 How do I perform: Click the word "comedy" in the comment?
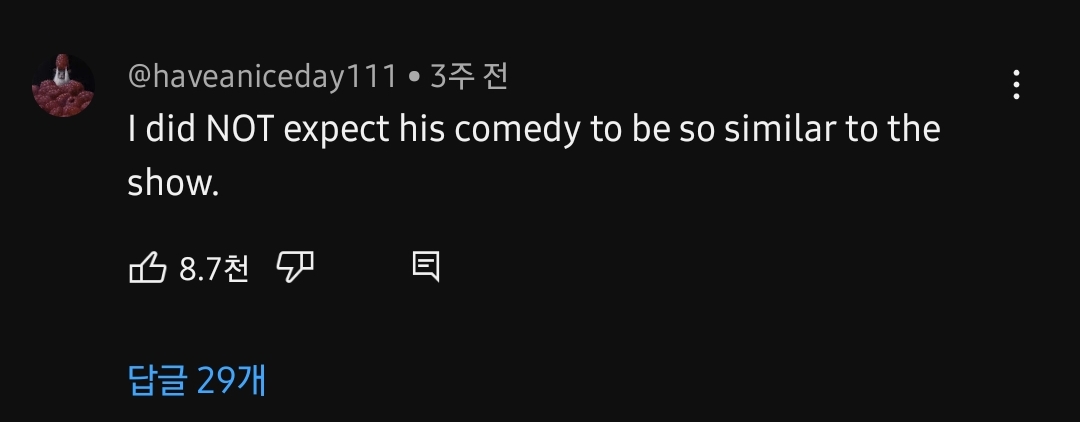click(510, 130)
